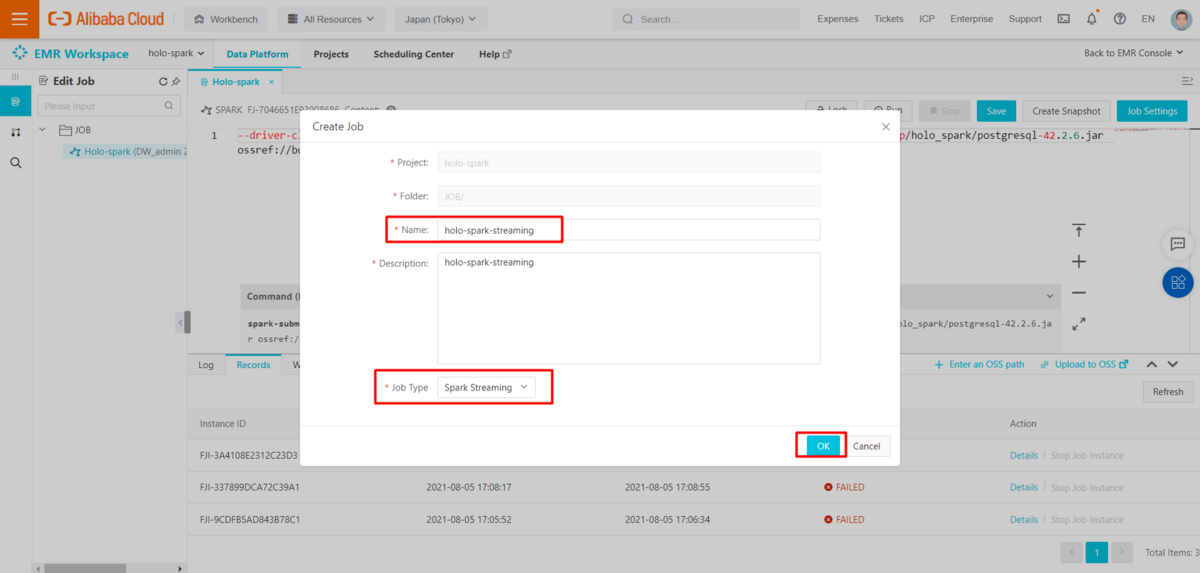1200x573 pixels.
Task: Close the Holo-spark editor tab
Action: [x=270, y=82]
